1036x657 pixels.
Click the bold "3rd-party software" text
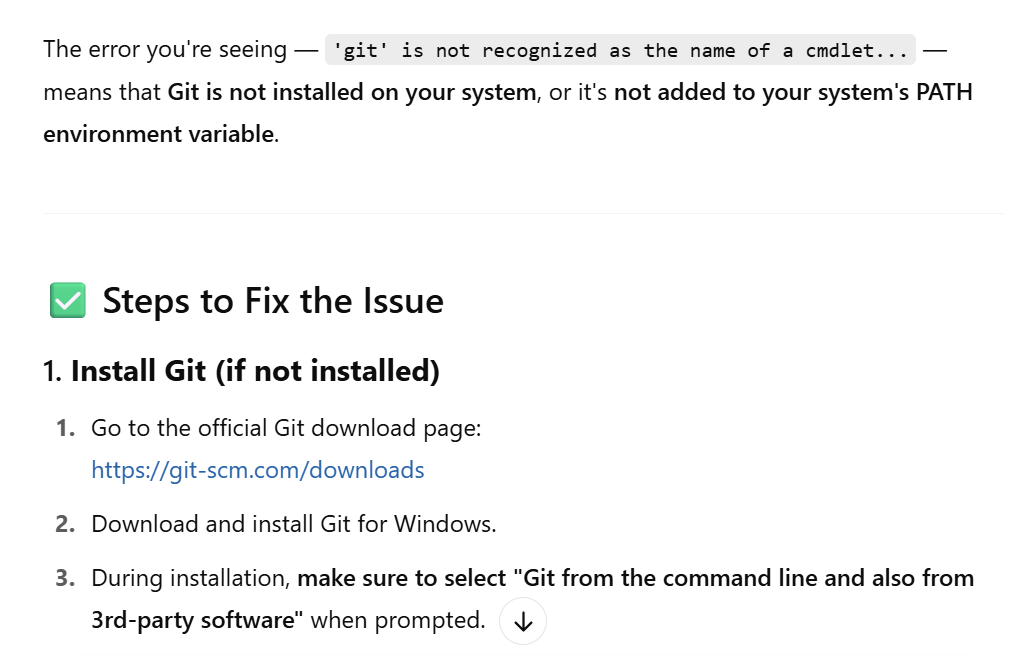point(196,620)
